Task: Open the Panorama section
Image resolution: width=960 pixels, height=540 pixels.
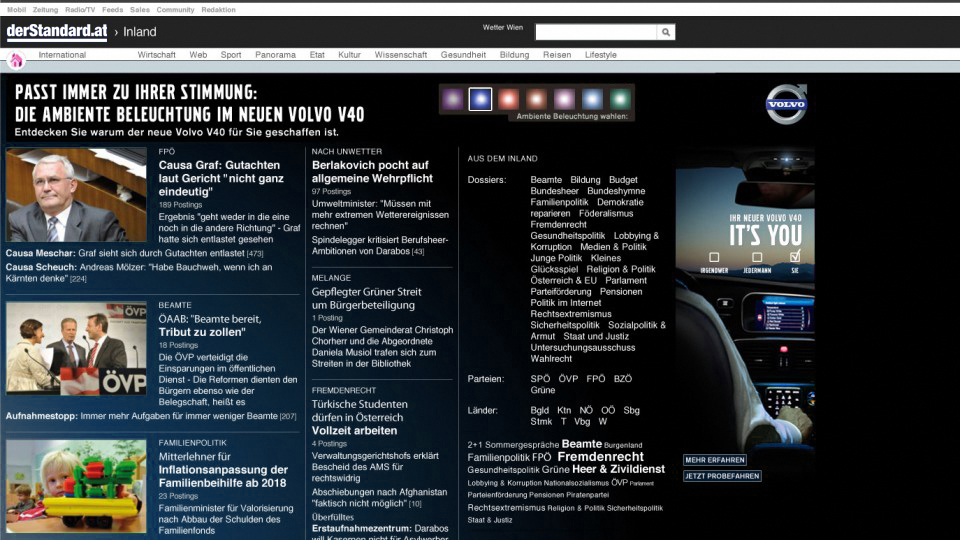Action: [275, 55]
